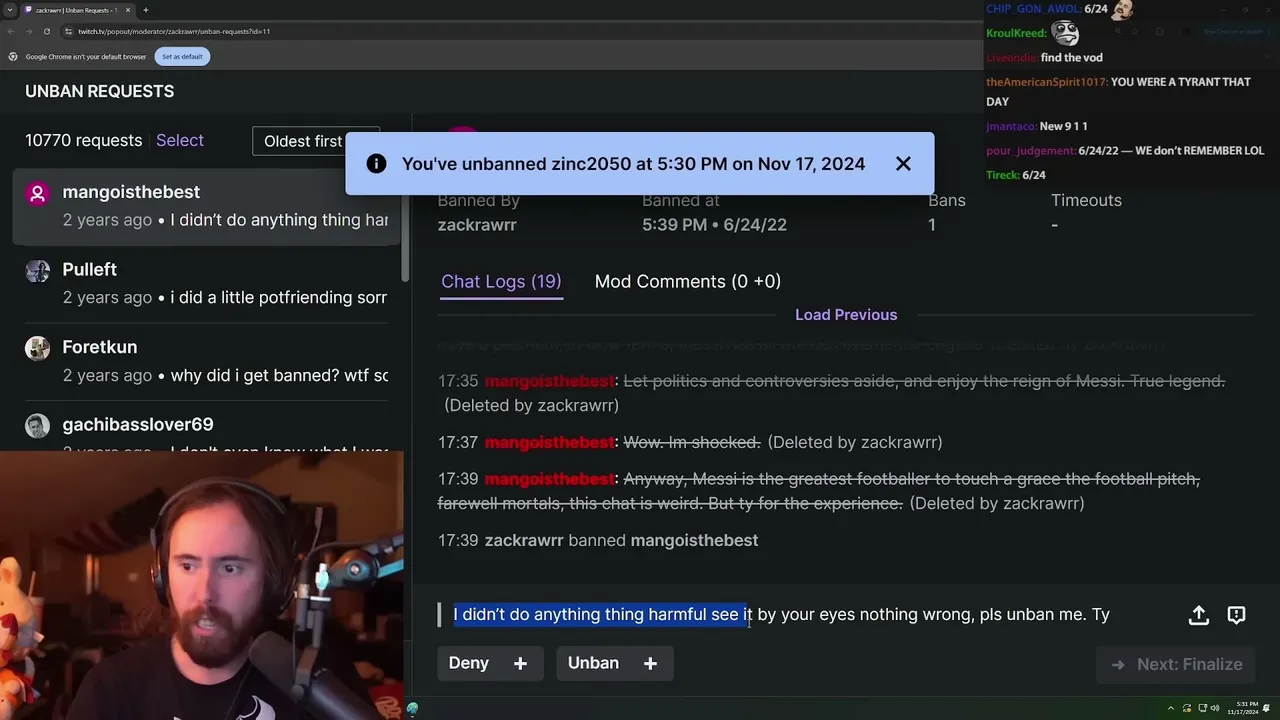The width and height of the screenshot is (1280, 720).
Task: Click the 10770 requests count
Action: [x=84, y=141]
